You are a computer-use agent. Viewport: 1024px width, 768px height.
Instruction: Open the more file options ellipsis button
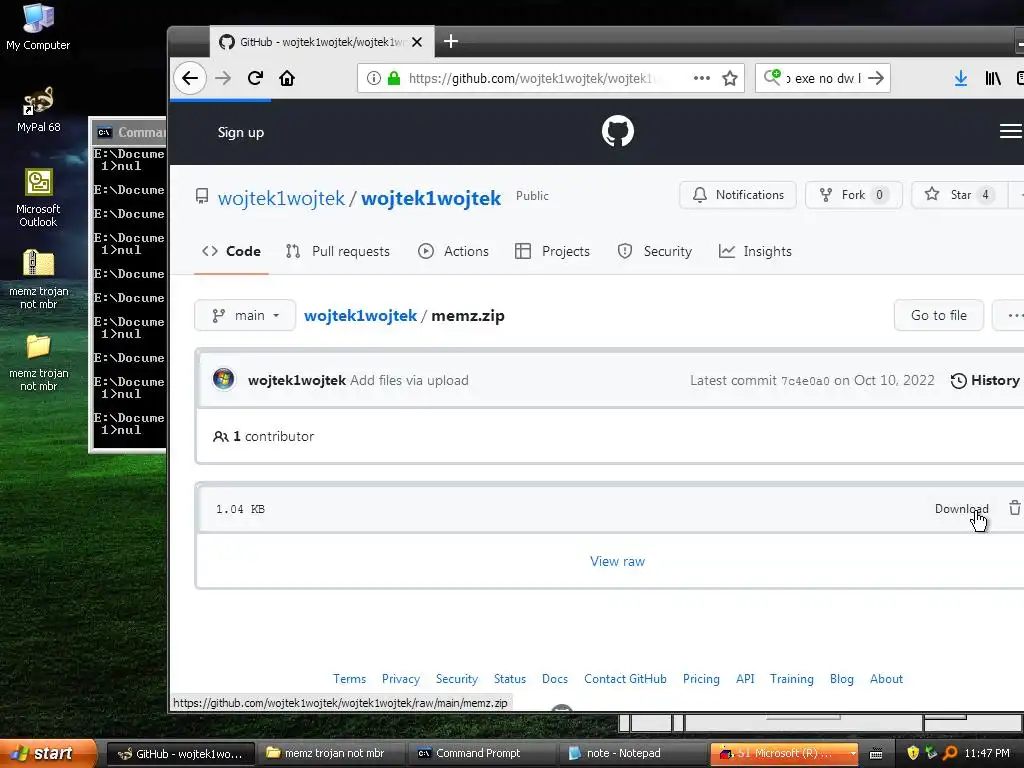coord(1008,315)
